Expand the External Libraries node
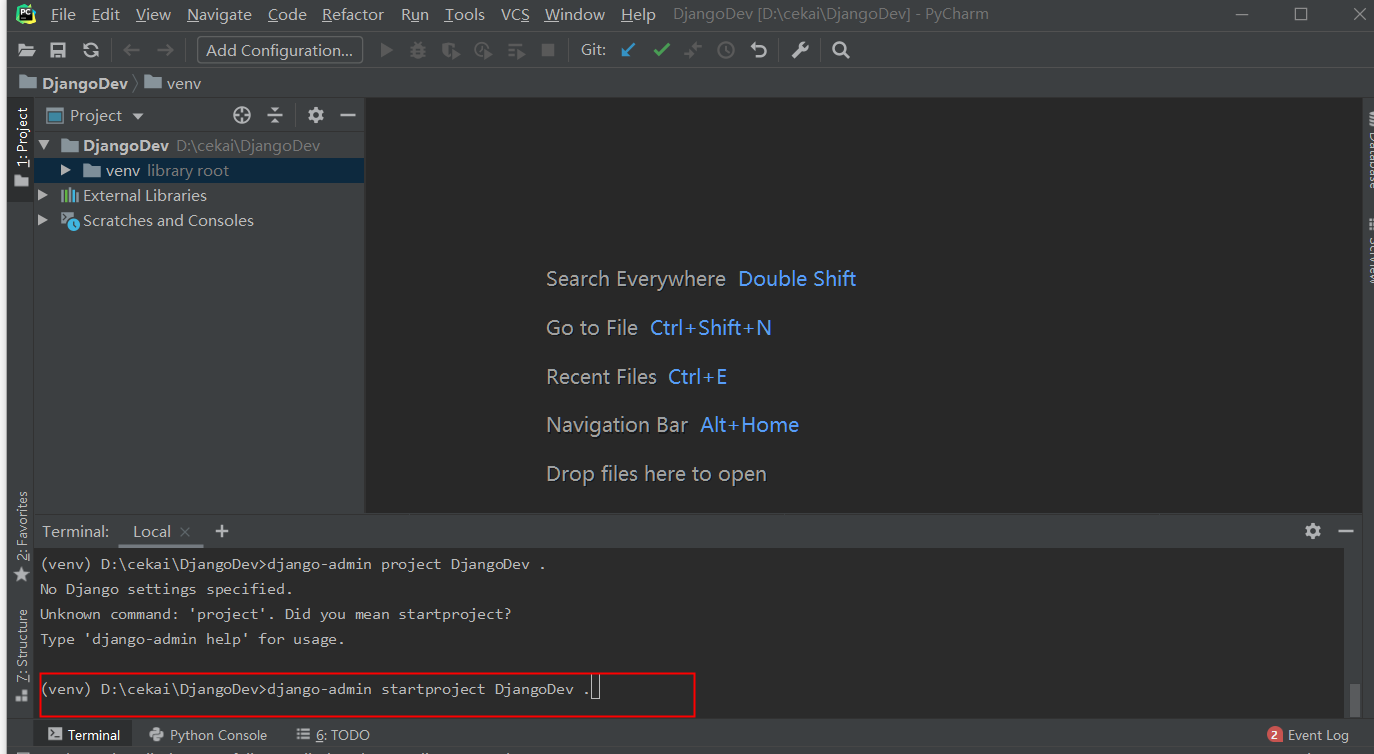 click(43, 196)
